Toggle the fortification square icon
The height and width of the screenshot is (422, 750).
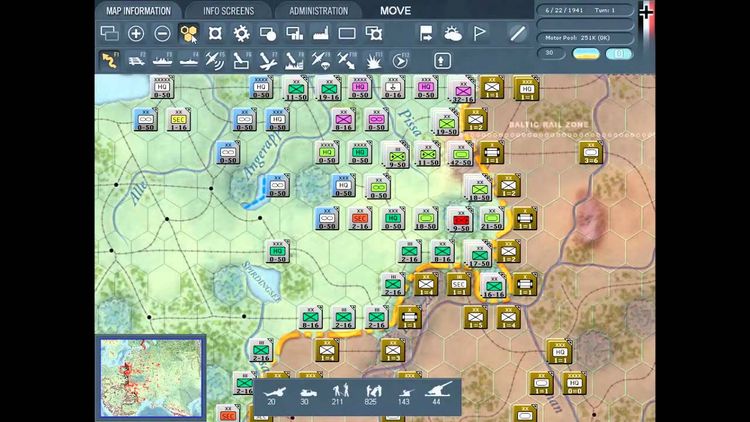[215, 33]
